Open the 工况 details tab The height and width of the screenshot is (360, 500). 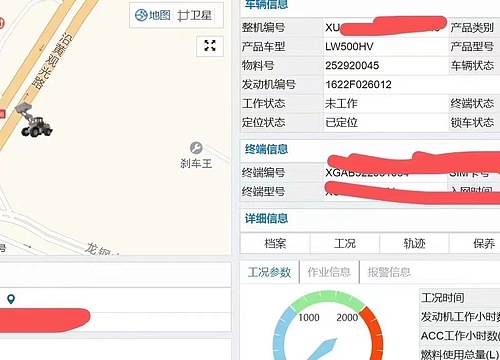[x=345, y=243]
